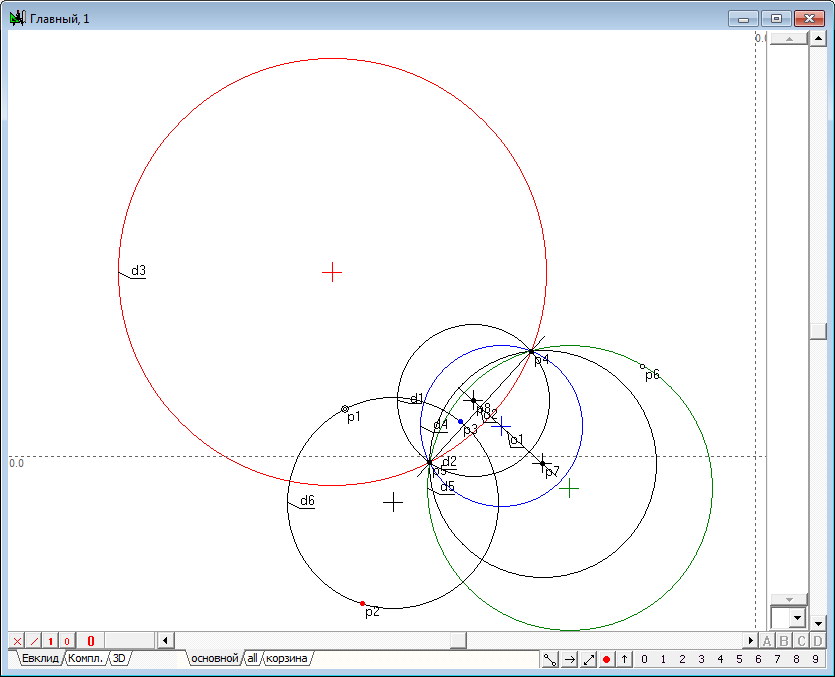Click digit 1 in the black number row
The width and height of the screenshot is (835, 677).
(663, 659)
